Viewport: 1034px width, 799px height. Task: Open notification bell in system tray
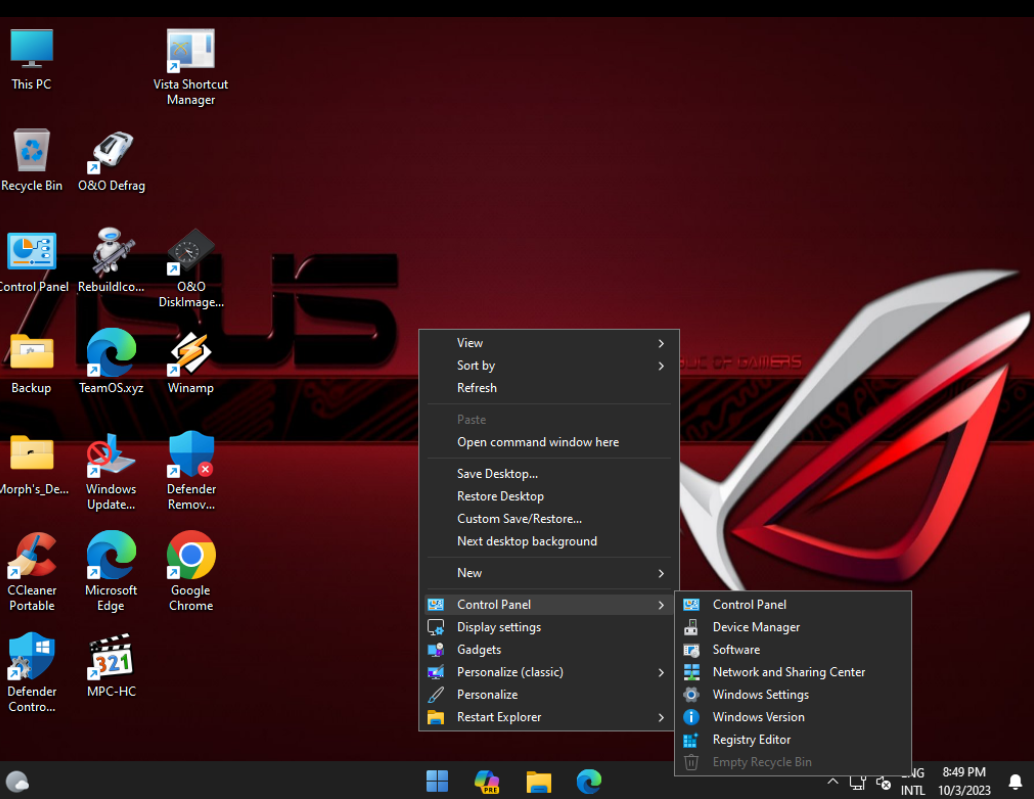point(1016,781)
